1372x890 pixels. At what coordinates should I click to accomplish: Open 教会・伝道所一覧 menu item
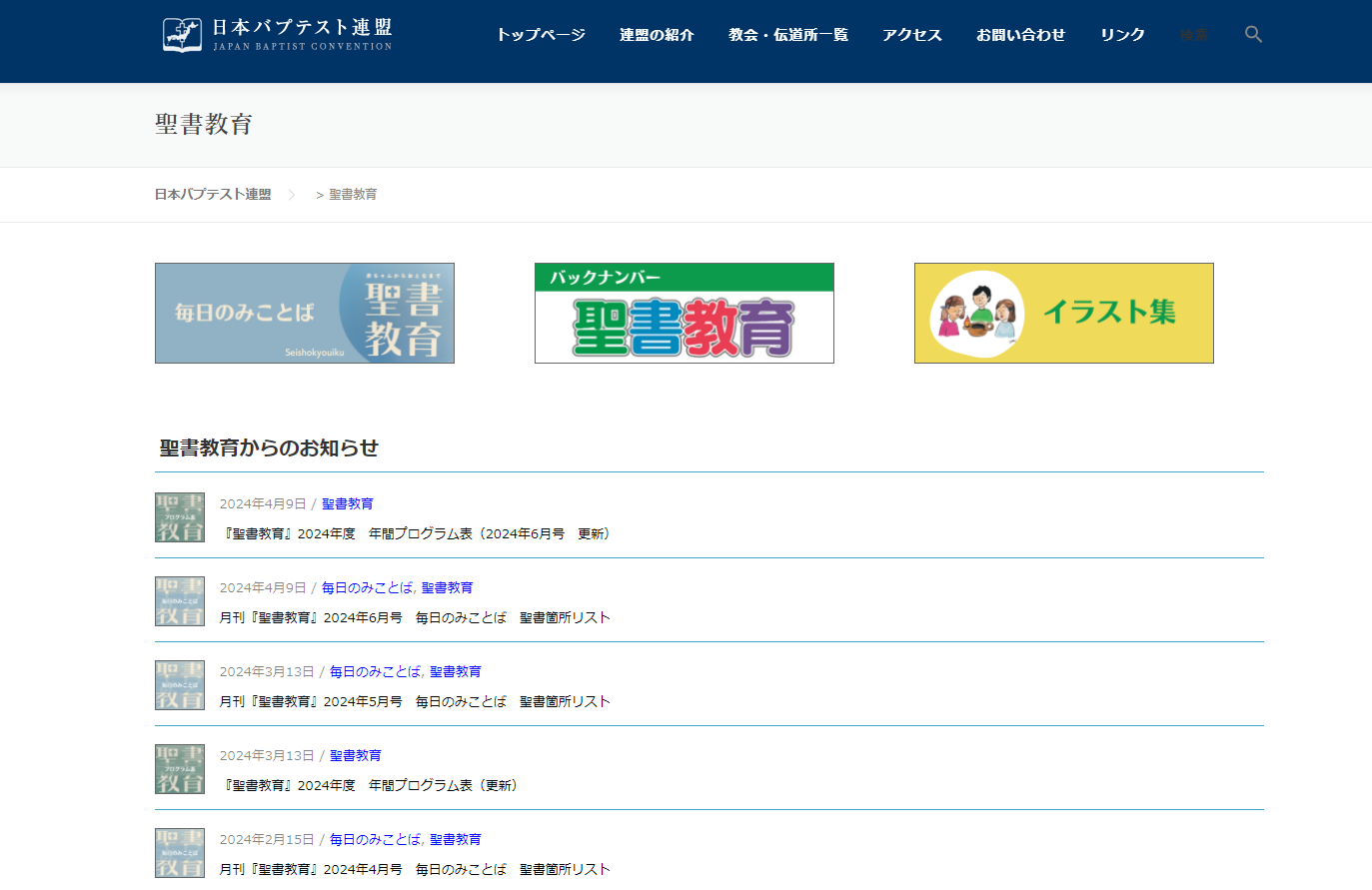(788, 35)
